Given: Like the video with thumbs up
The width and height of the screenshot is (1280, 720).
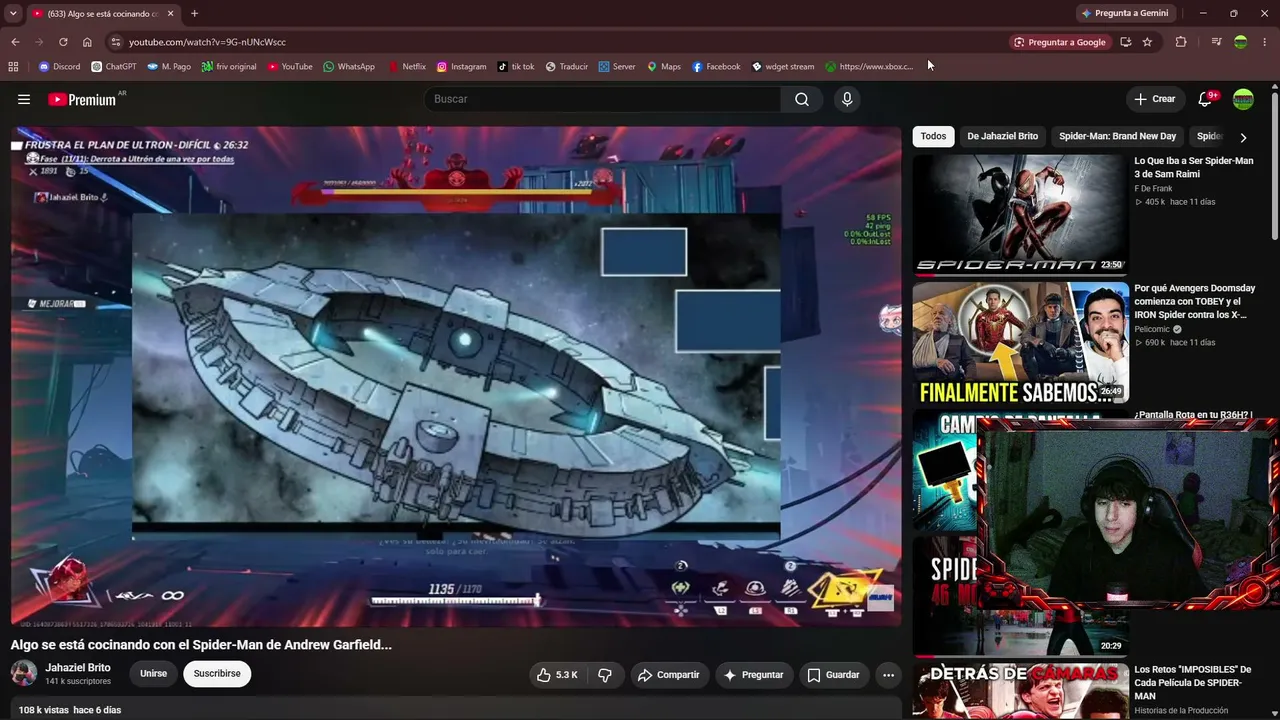Looking at the screenshot, I should point(558,675).
